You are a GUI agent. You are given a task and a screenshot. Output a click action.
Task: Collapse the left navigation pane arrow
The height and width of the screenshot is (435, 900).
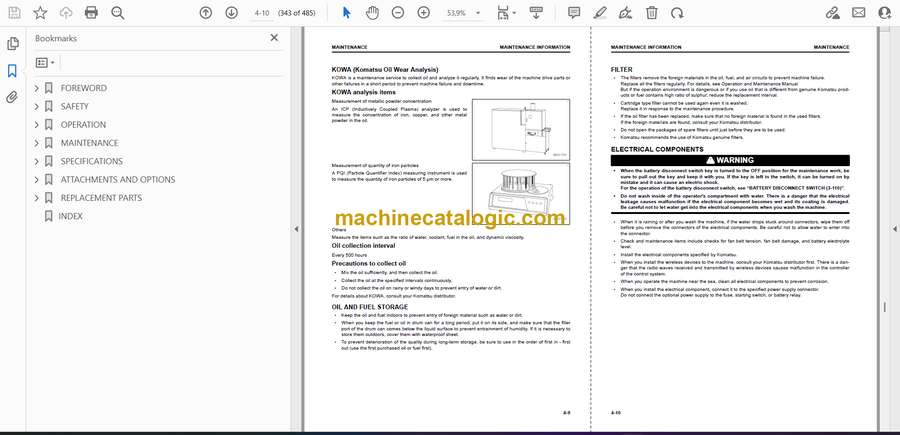click(x=296, y=229)
